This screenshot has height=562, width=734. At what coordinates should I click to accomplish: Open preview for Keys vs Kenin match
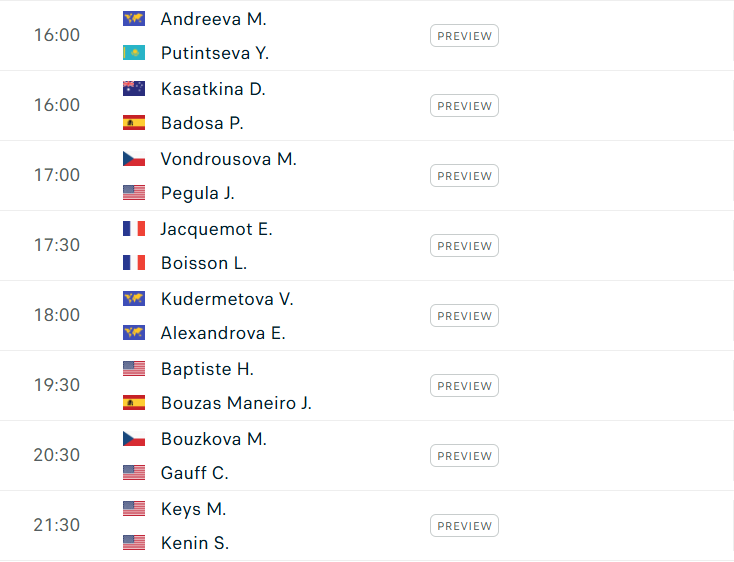coord(464,526)
